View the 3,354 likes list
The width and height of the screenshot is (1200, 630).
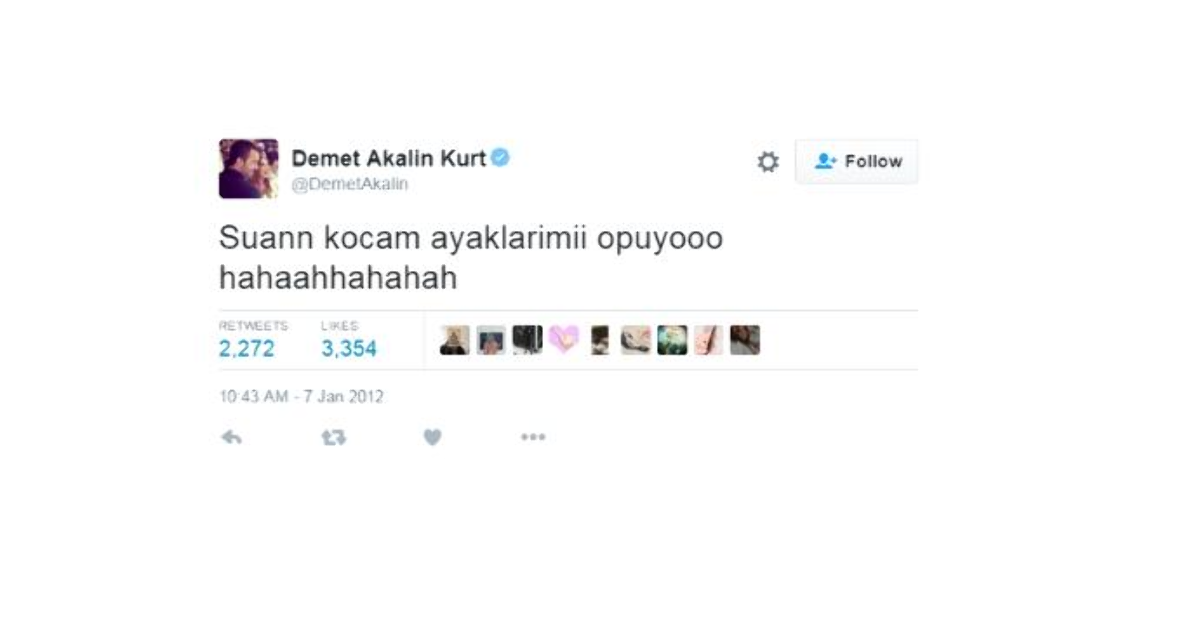pyautogui.click(x=349, y=340)
